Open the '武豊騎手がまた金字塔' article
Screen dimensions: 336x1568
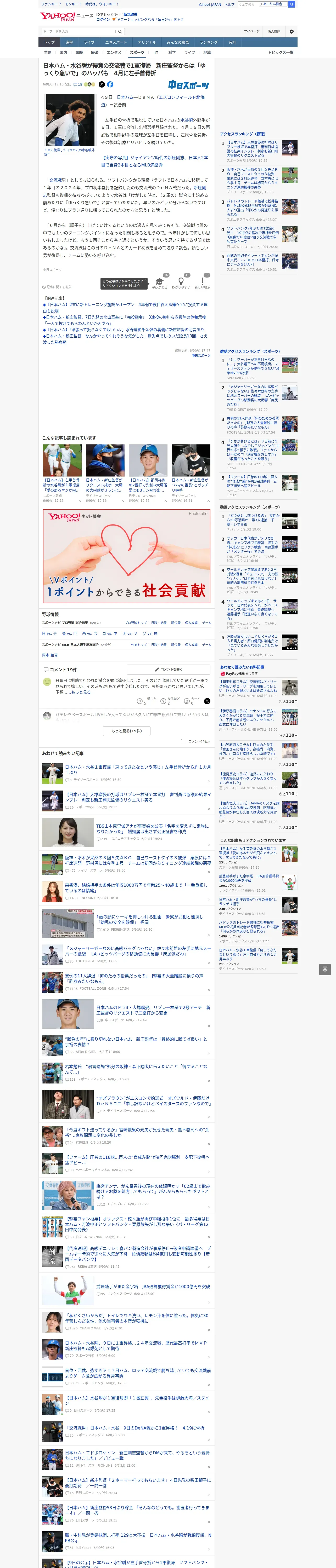click(x=153, y=1286)
